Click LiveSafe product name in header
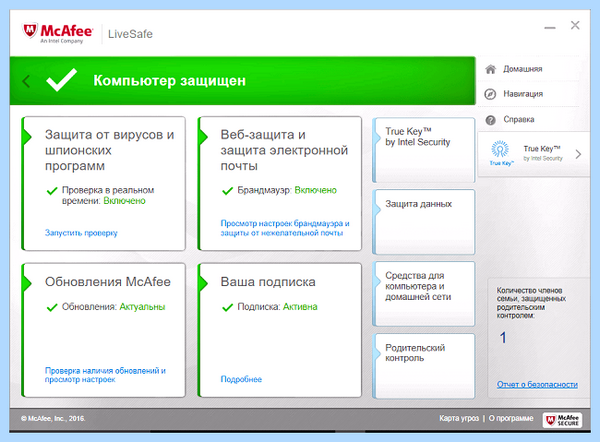Viewport: 600px width, 442px height. pos(130,34)
